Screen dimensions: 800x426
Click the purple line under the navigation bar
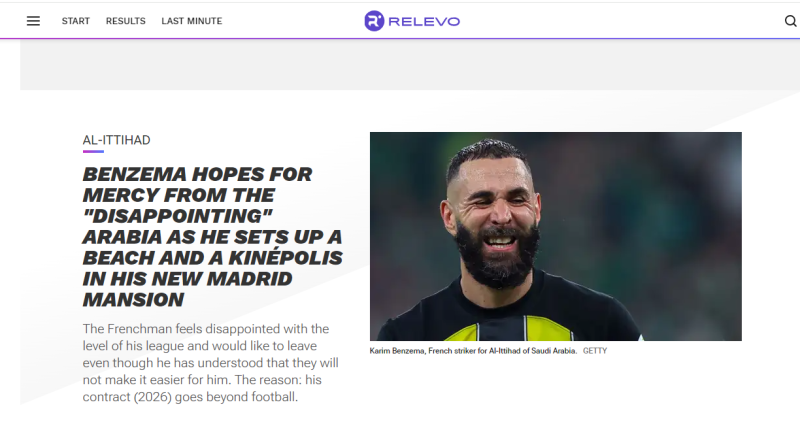point(400,38)
